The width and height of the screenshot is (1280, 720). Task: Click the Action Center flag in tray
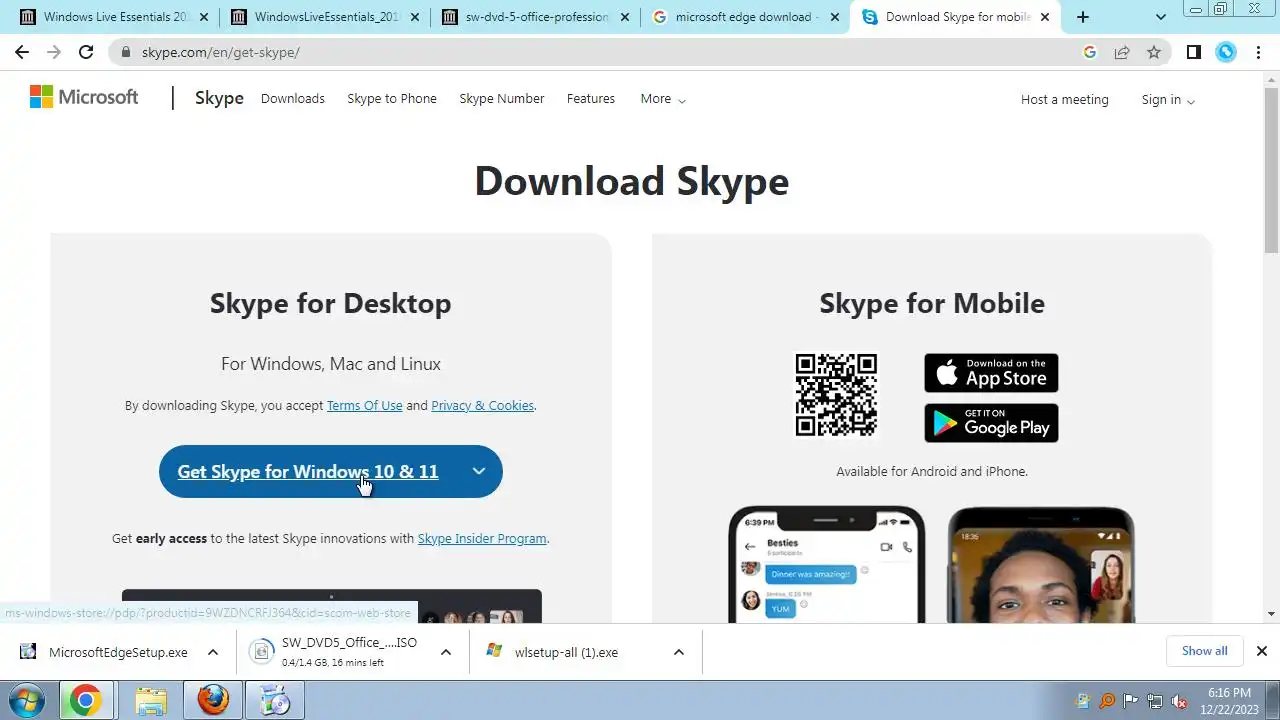point(1131,701)
